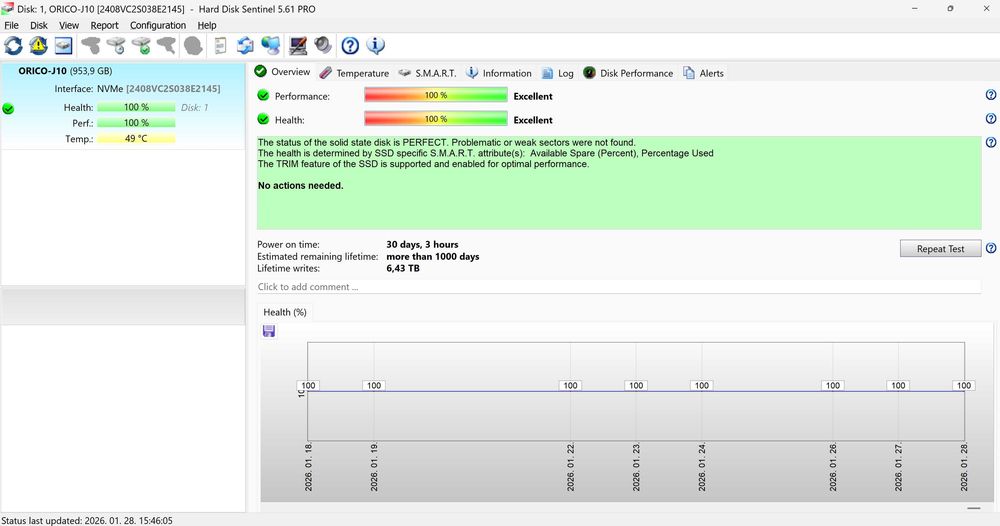Click the '6,43 TB' lifetime writes value
1000x526 pixels.
(x=403, y=268)
